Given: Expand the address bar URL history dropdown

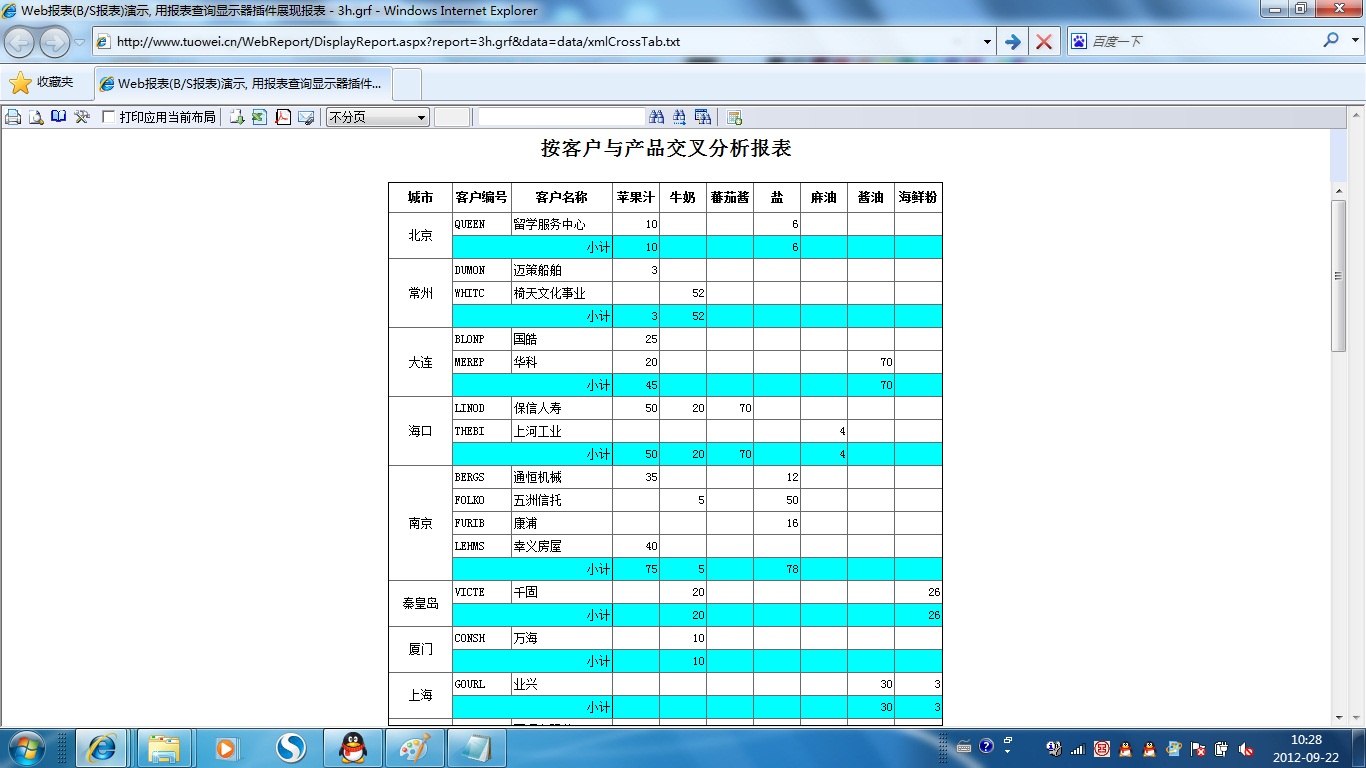Looking at the screenshot, I should 987,42.
